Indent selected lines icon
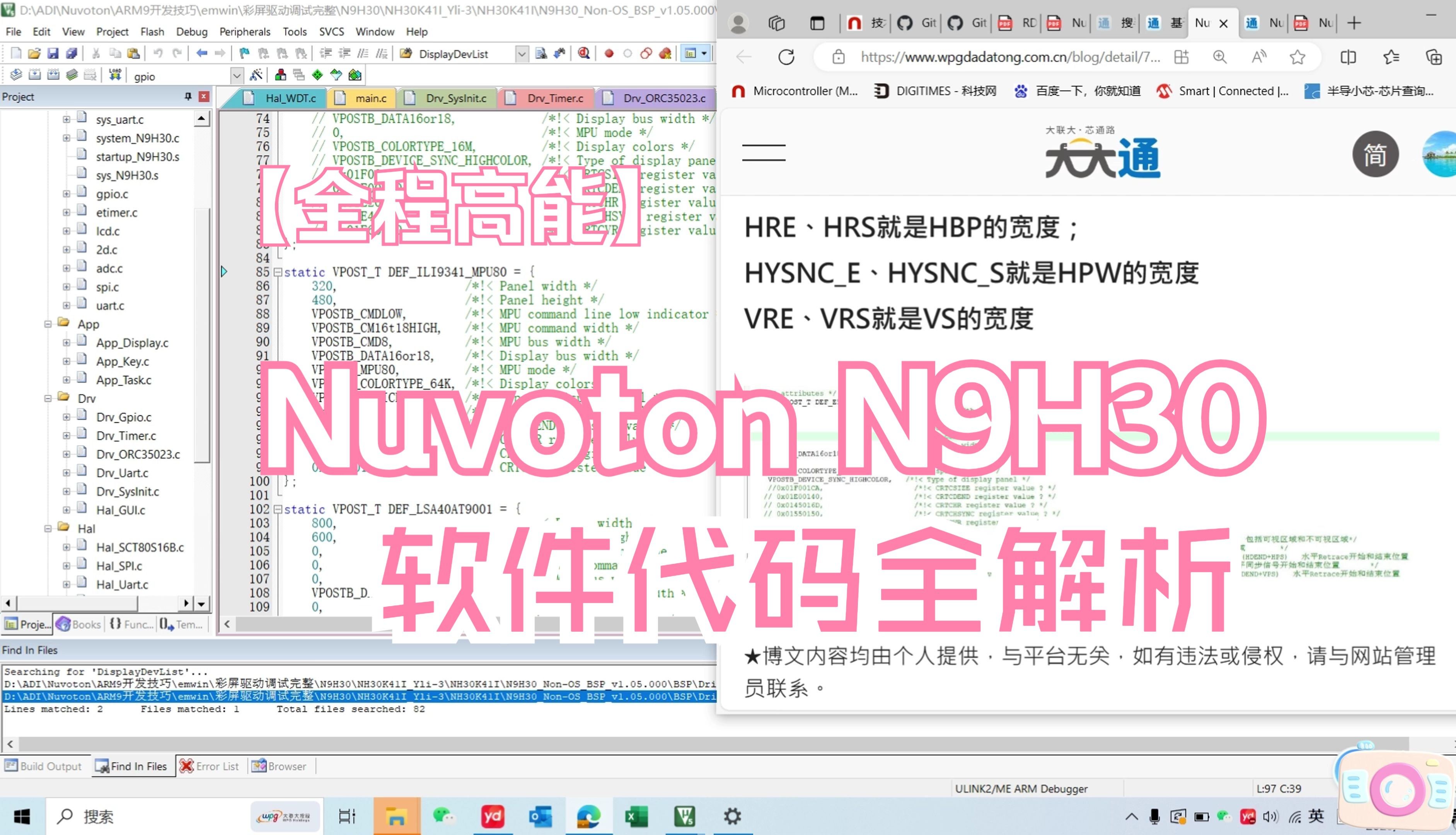The height and width of the screenshot is (835, 1456). point(326,53)
